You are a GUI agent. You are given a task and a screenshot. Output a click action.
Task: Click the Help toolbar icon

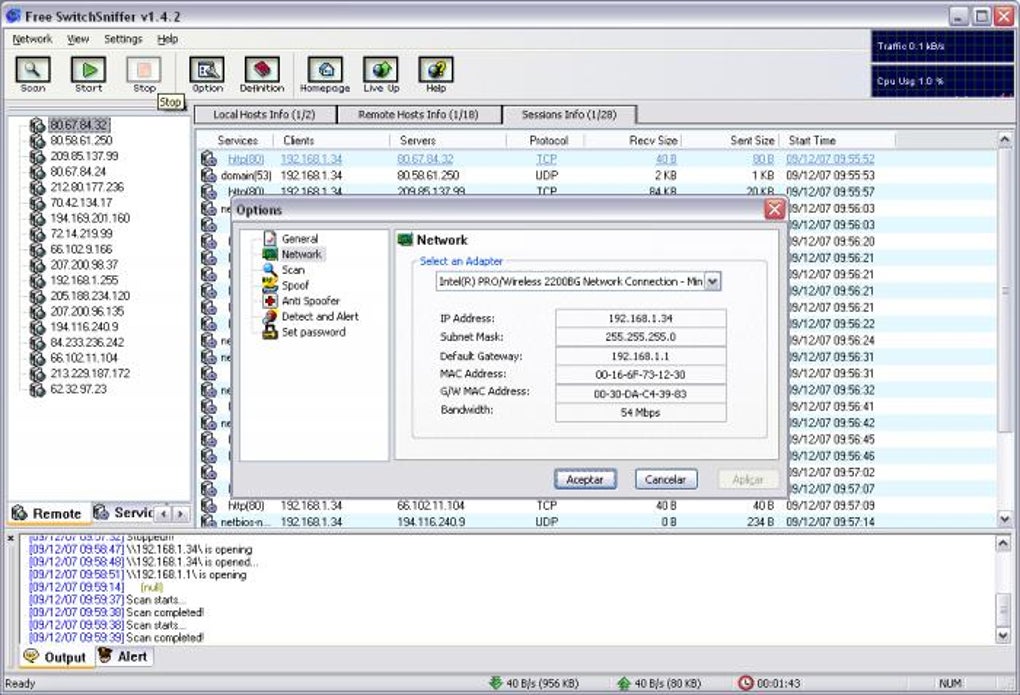[x=436, y=75]
